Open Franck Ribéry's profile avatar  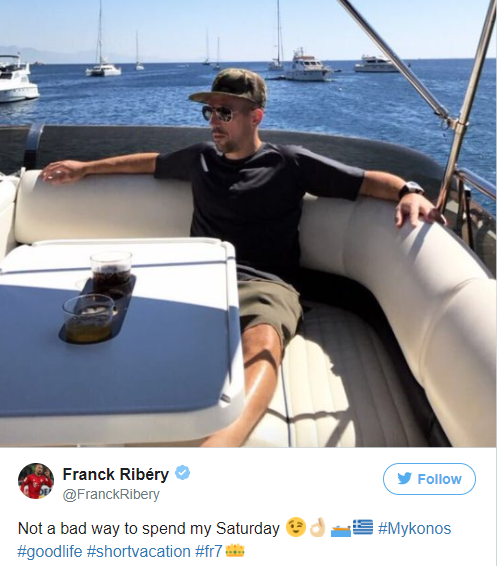pos(36,481)
